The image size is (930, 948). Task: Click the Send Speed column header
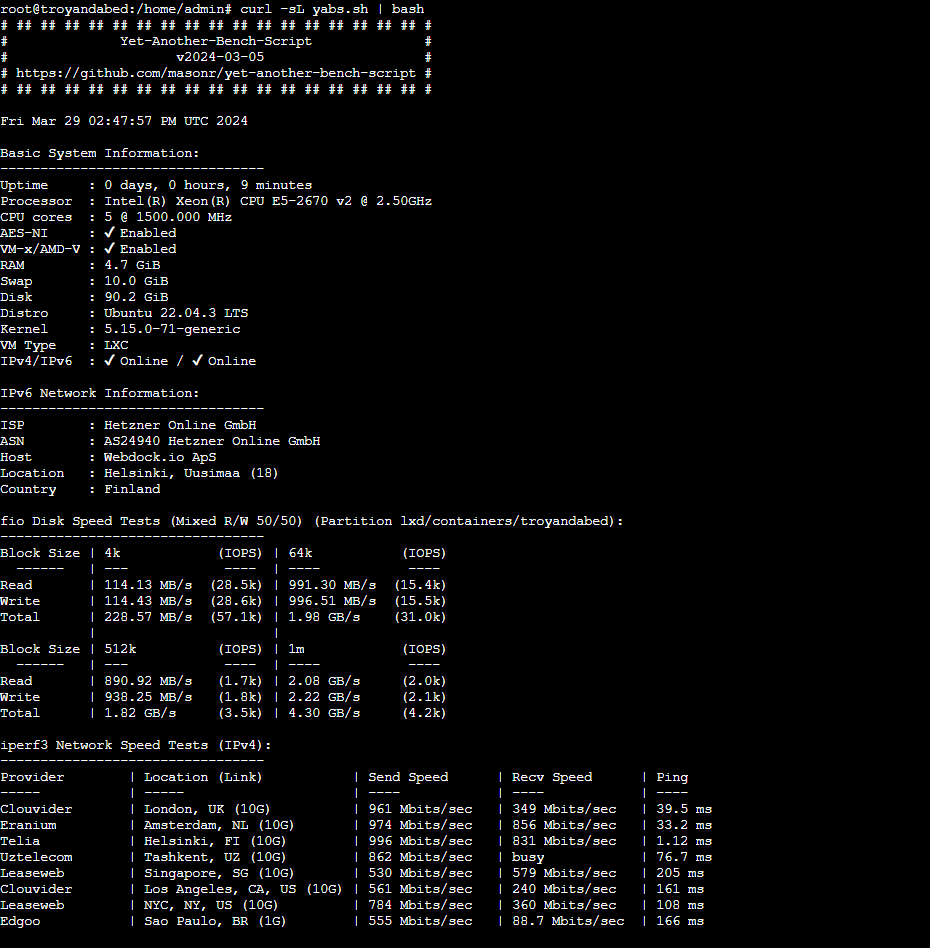(x=408, y=777)
